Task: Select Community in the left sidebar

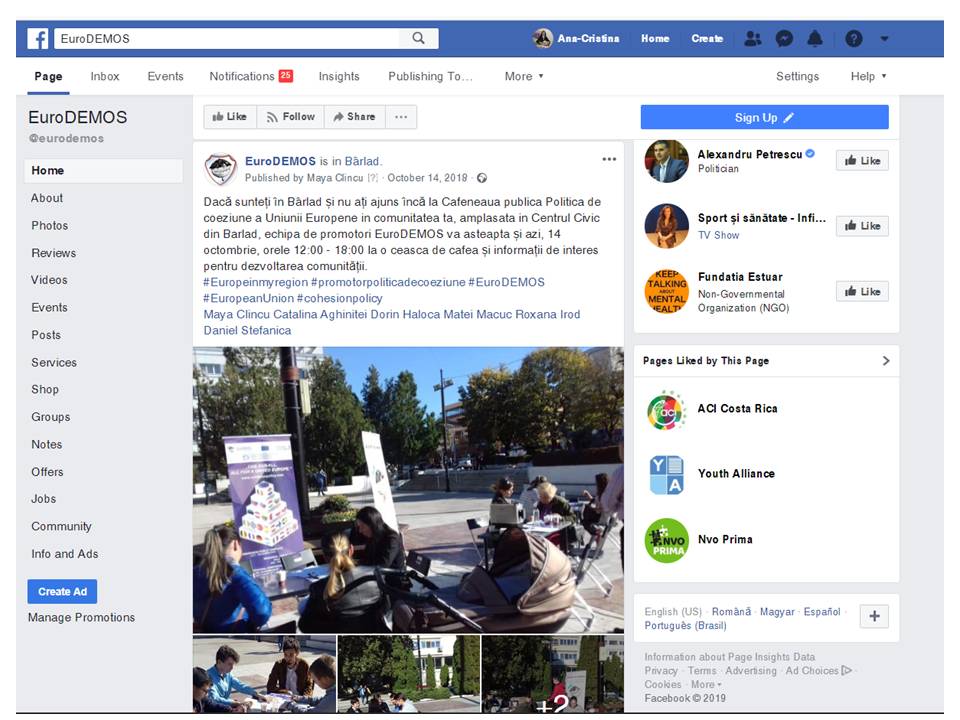Action: click(x=61, y=527)
